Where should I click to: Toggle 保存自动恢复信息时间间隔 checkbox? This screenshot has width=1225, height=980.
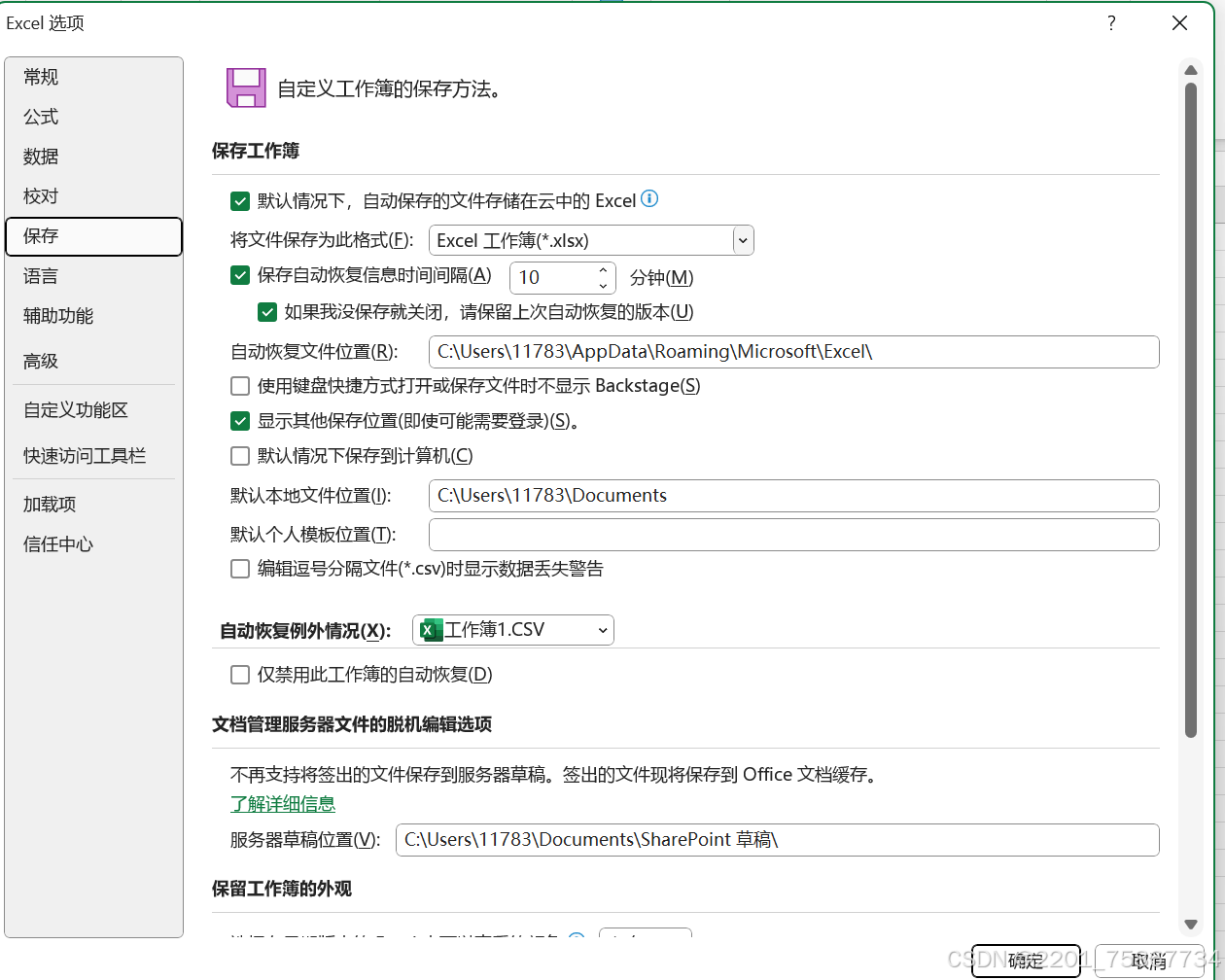pos(240,275)
